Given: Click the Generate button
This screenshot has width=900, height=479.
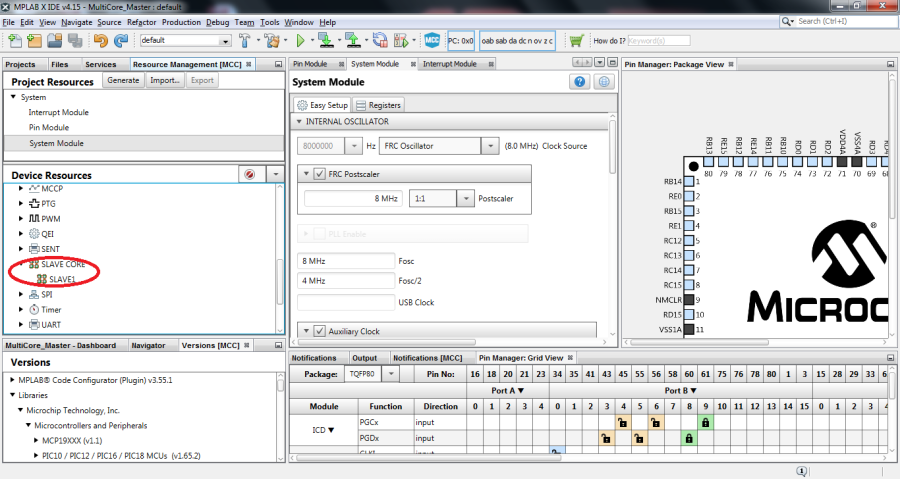Looking at the screenshot, I should click(x=123, y=80).
